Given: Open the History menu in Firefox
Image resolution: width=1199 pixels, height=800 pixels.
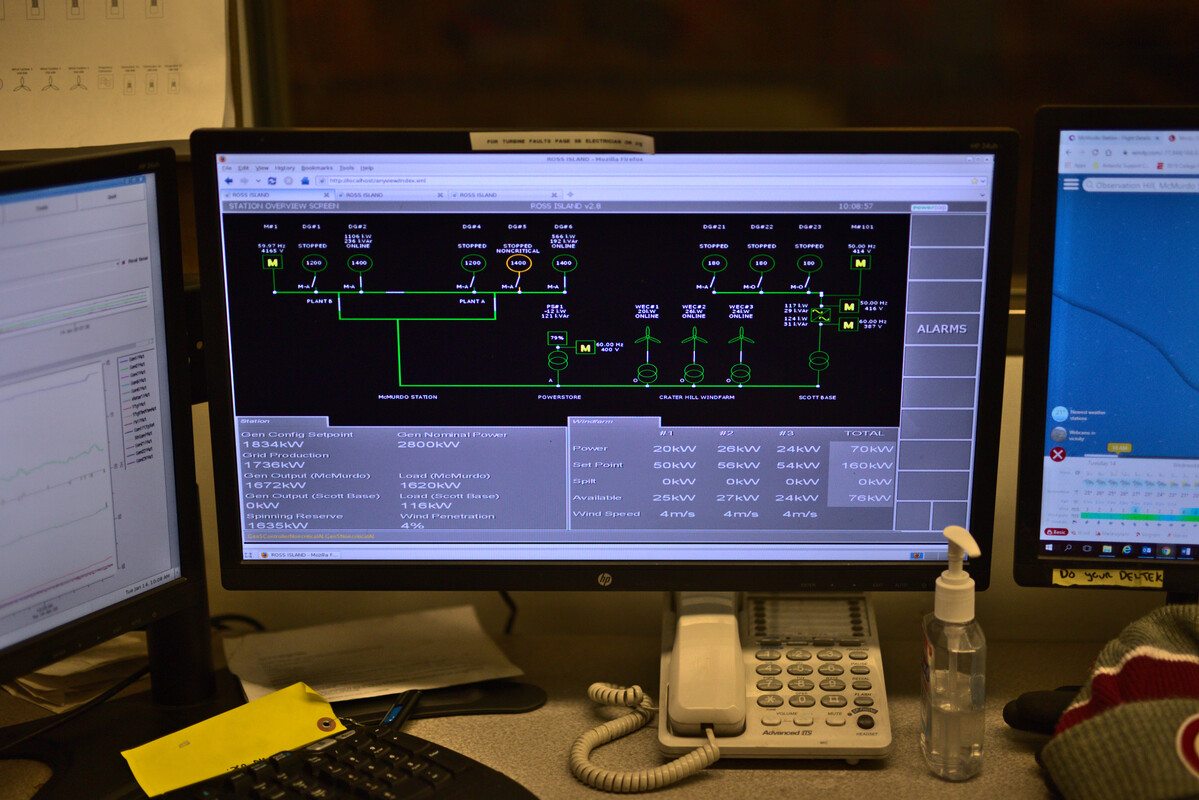Looking at the screenshot, I should click(284, 168).
